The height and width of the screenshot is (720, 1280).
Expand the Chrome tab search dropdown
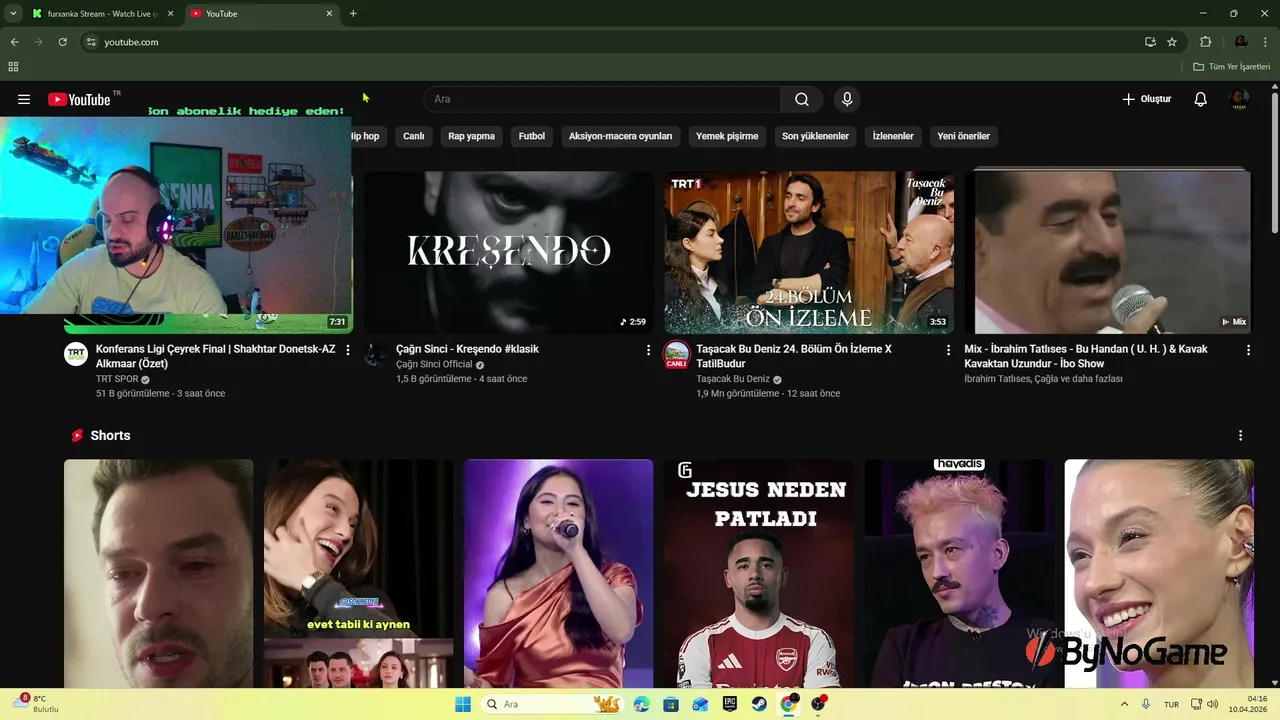point(13,14)
